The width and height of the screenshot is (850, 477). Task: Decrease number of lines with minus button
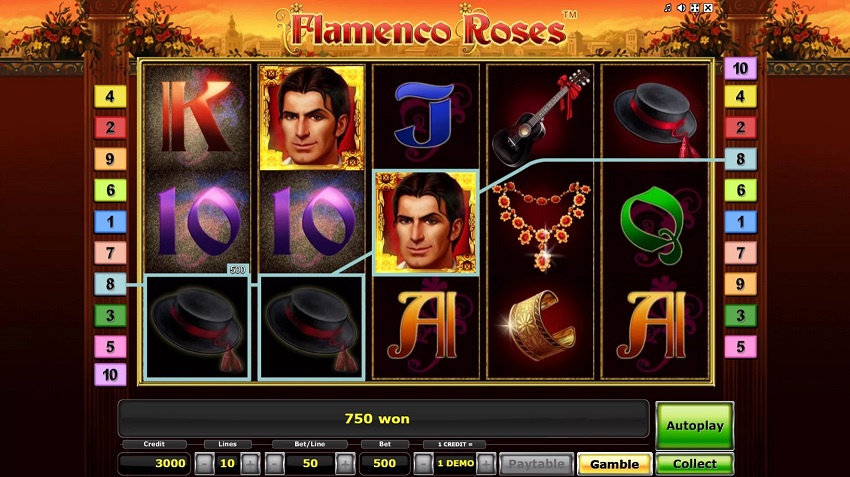pos(204,463)
